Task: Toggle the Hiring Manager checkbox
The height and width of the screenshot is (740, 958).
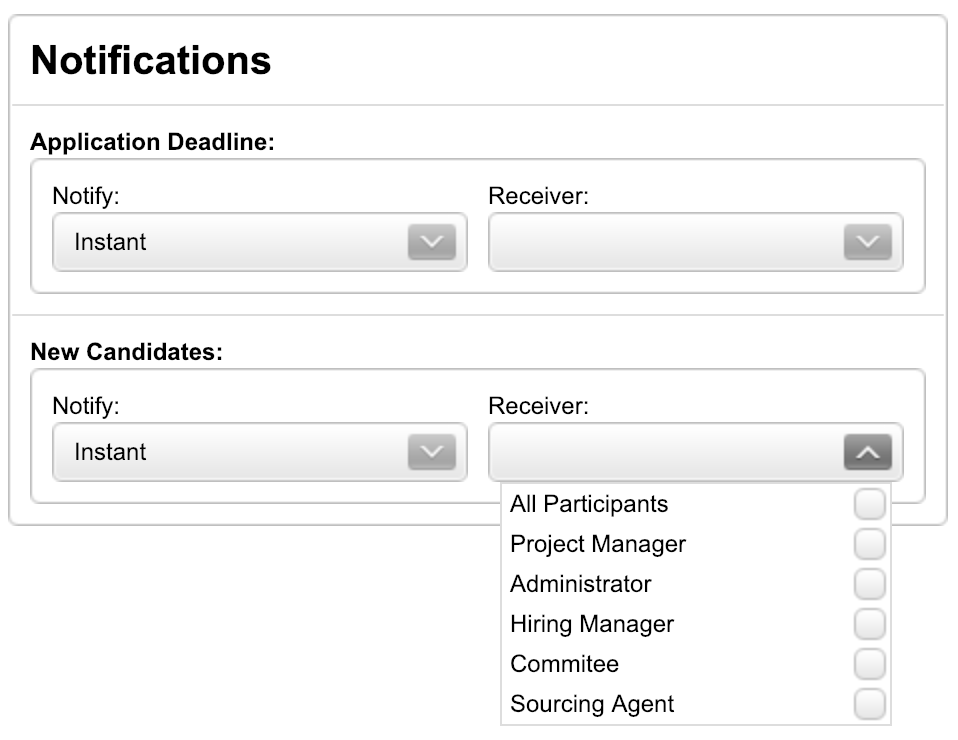Action: 870,624
